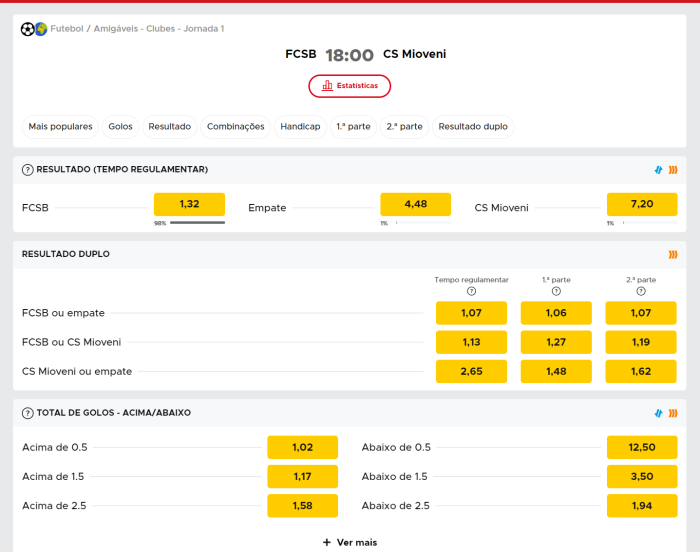Screen dimensions: 700x552
Task: Open the Estatísticas button
Action: pyautogui.click(x=350, y=86)
